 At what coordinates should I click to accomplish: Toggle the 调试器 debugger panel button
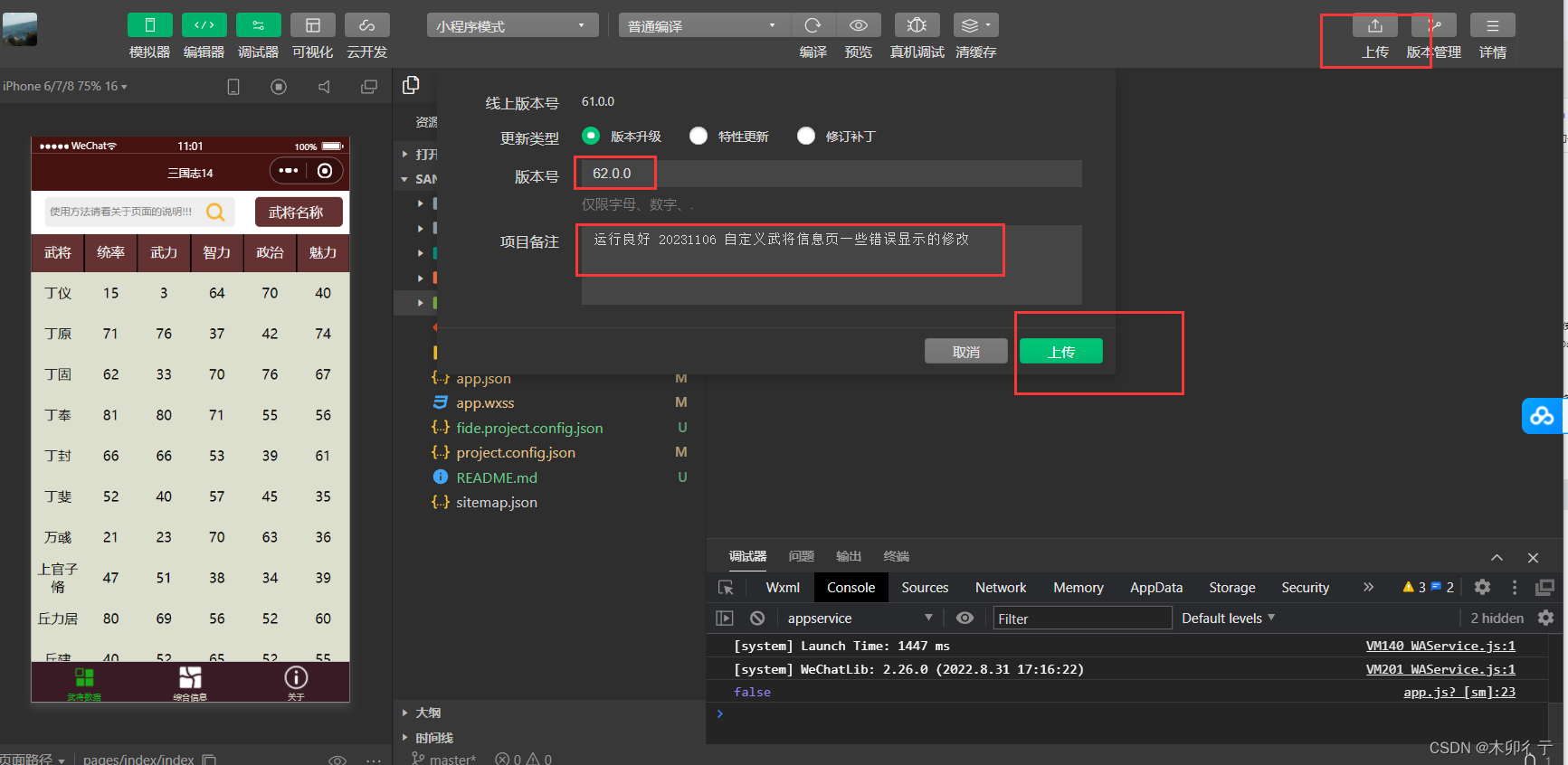tap(259, 25)
